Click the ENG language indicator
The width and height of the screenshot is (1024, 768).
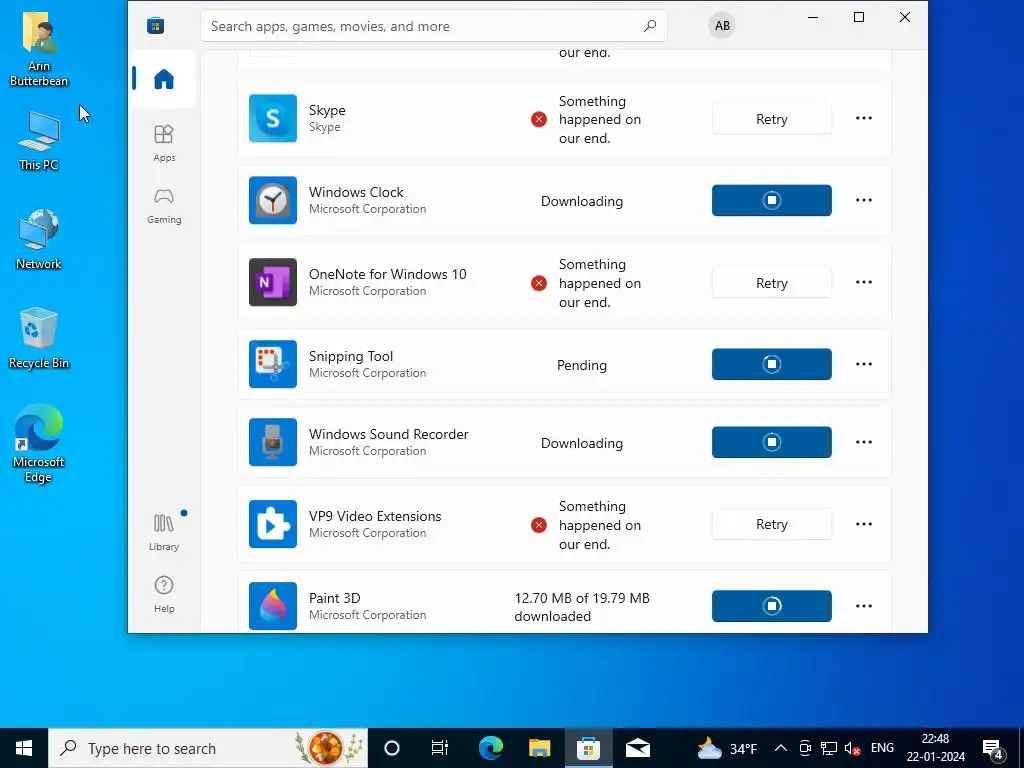pyautogui.click(x=882, y=748)
